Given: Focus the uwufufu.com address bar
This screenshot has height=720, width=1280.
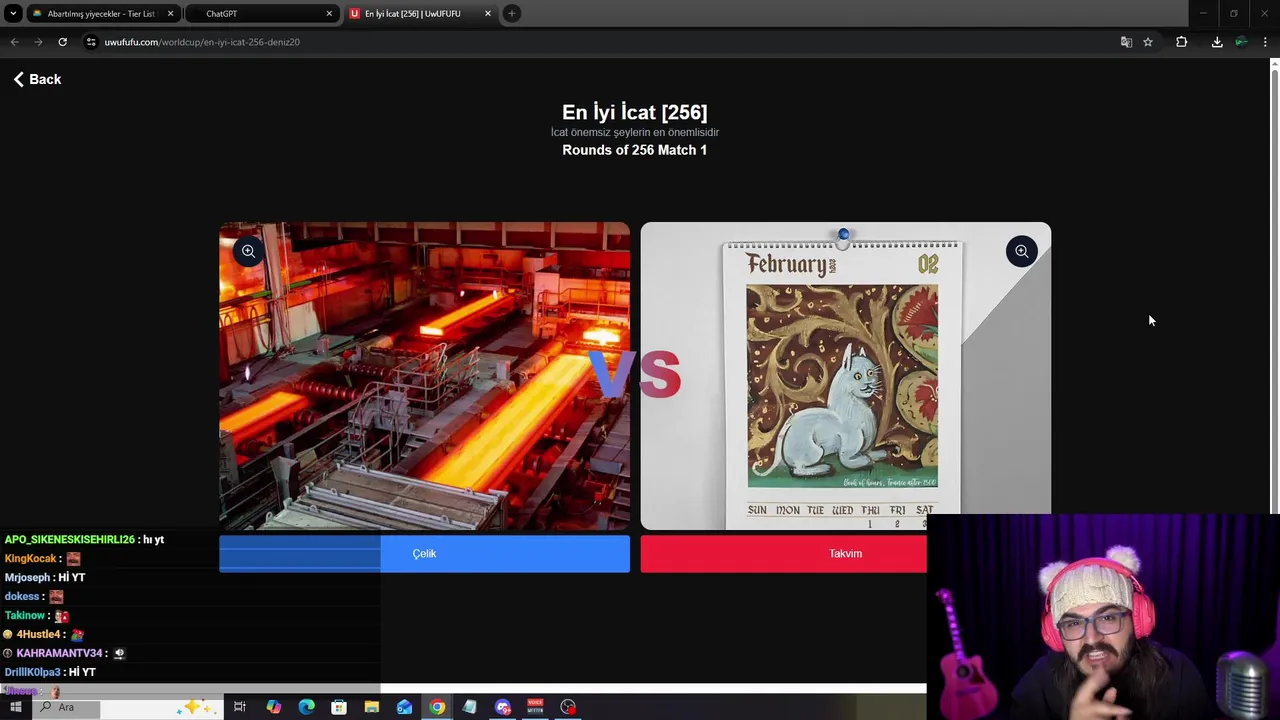Looking at the screenshot, I should (x=600, y=42).
